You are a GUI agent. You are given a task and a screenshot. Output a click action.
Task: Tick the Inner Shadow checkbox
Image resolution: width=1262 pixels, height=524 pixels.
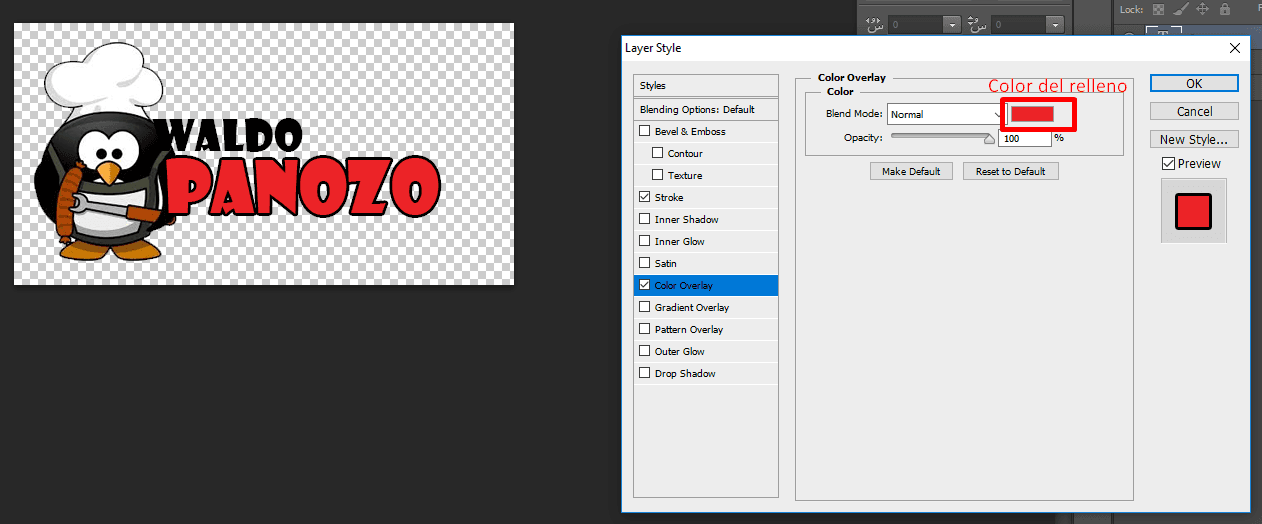click(x=645, y=219)
